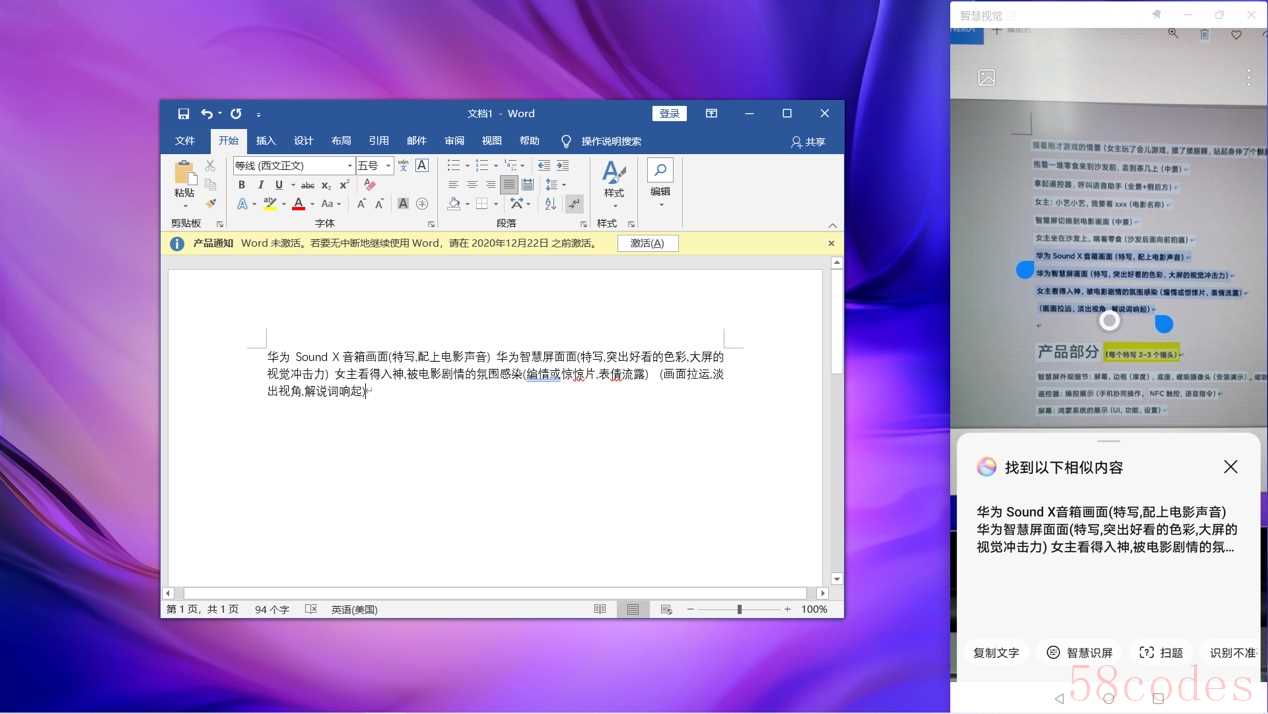Click the 激活(A) button in the notification bar

pyautogui.click(x=647, y=243)
